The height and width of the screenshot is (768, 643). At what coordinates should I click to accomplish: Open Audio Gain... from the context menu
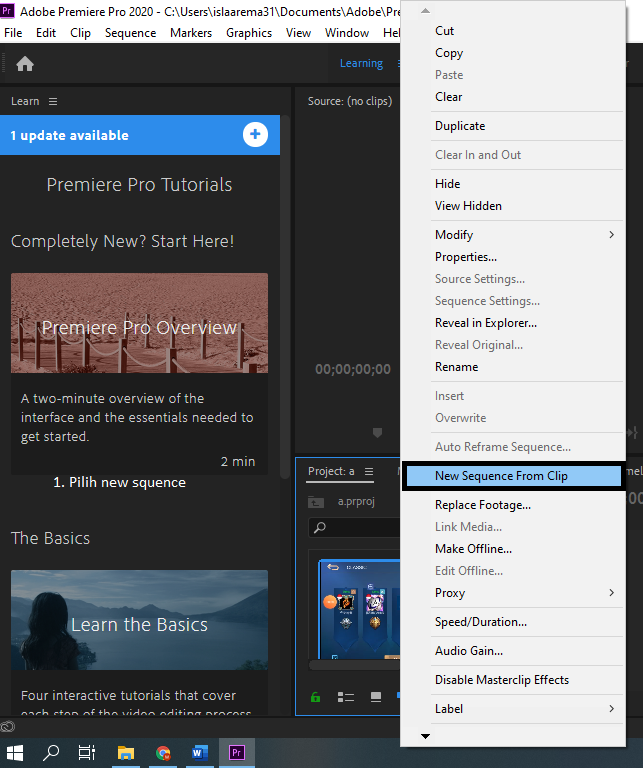pyautogui.click(x=526, y=651)
